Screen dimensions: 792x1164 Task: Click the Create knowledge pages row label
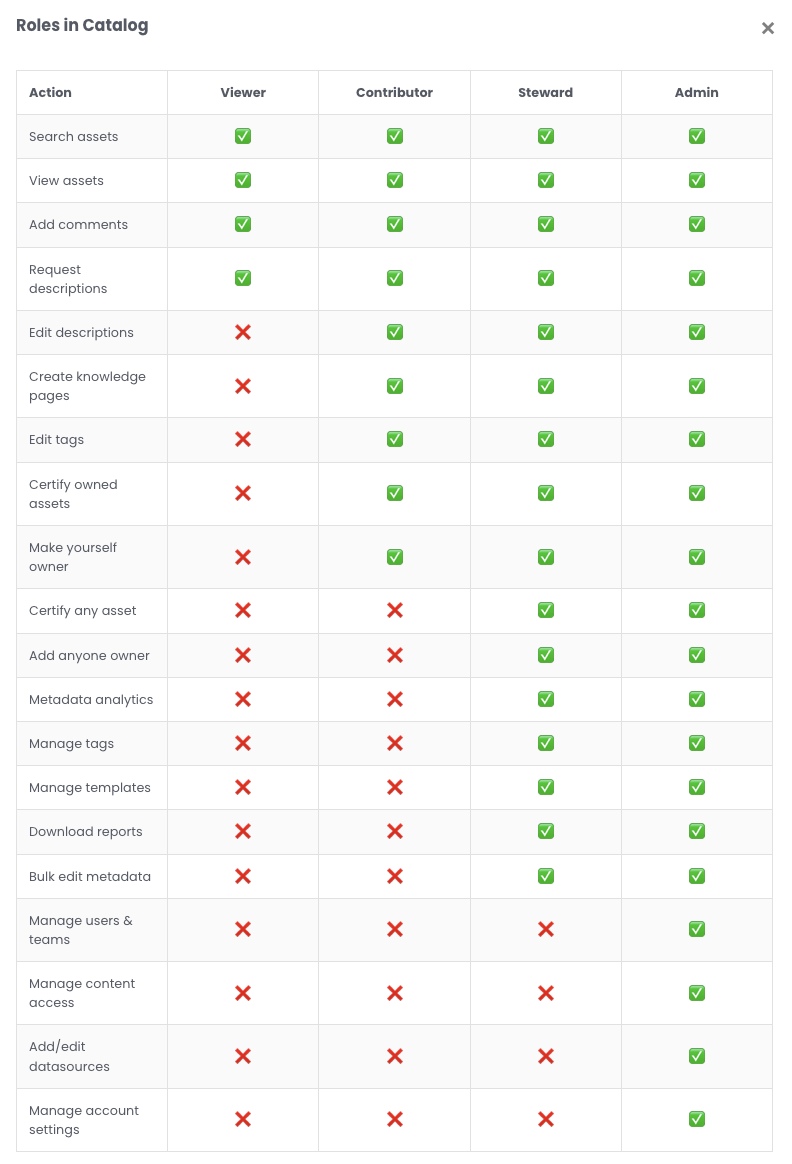coord(87,386)
